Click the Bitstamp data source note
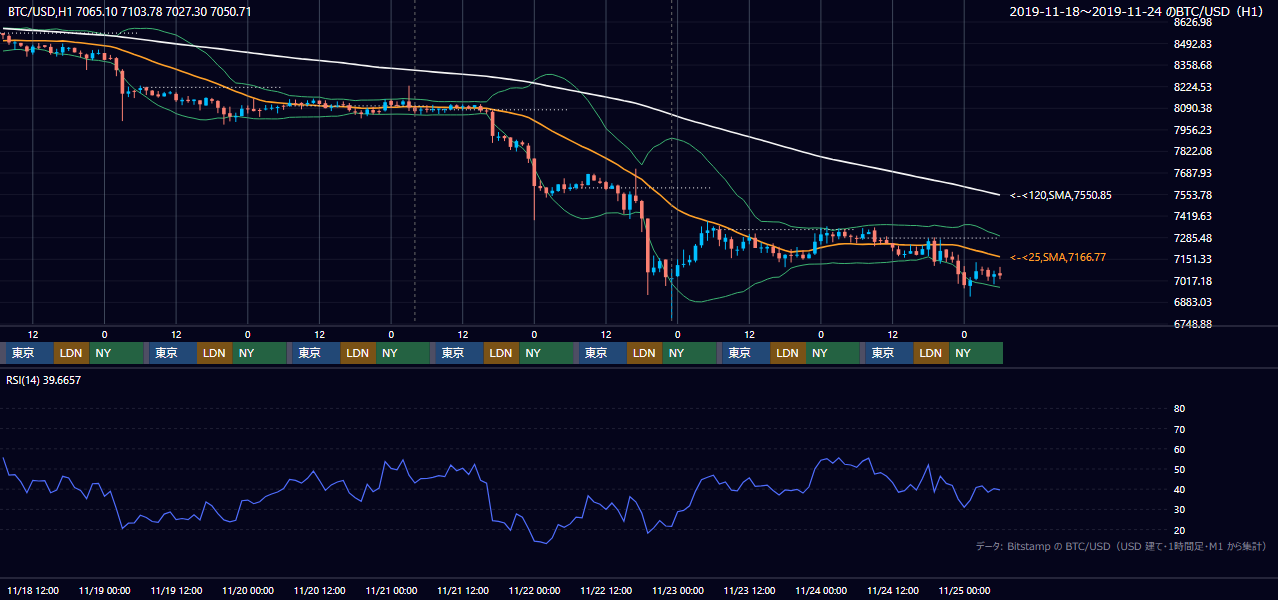1278x600 pixels. click(x=1121, y=546)
